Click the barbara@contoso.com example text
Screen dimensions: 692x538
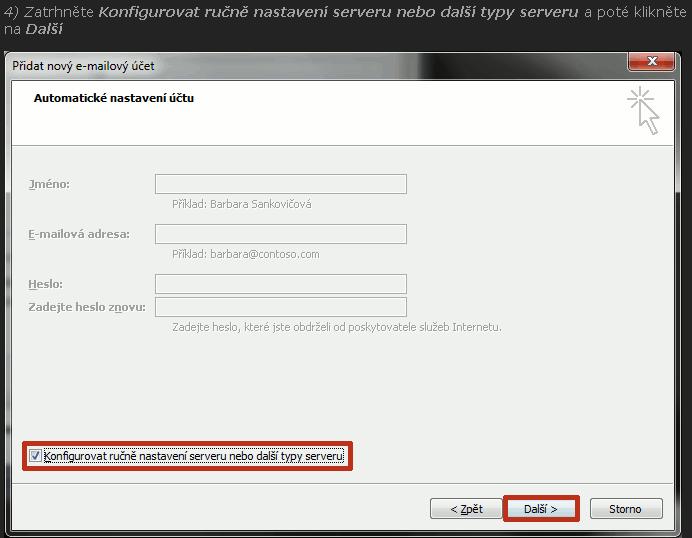(x=245, y=254)
